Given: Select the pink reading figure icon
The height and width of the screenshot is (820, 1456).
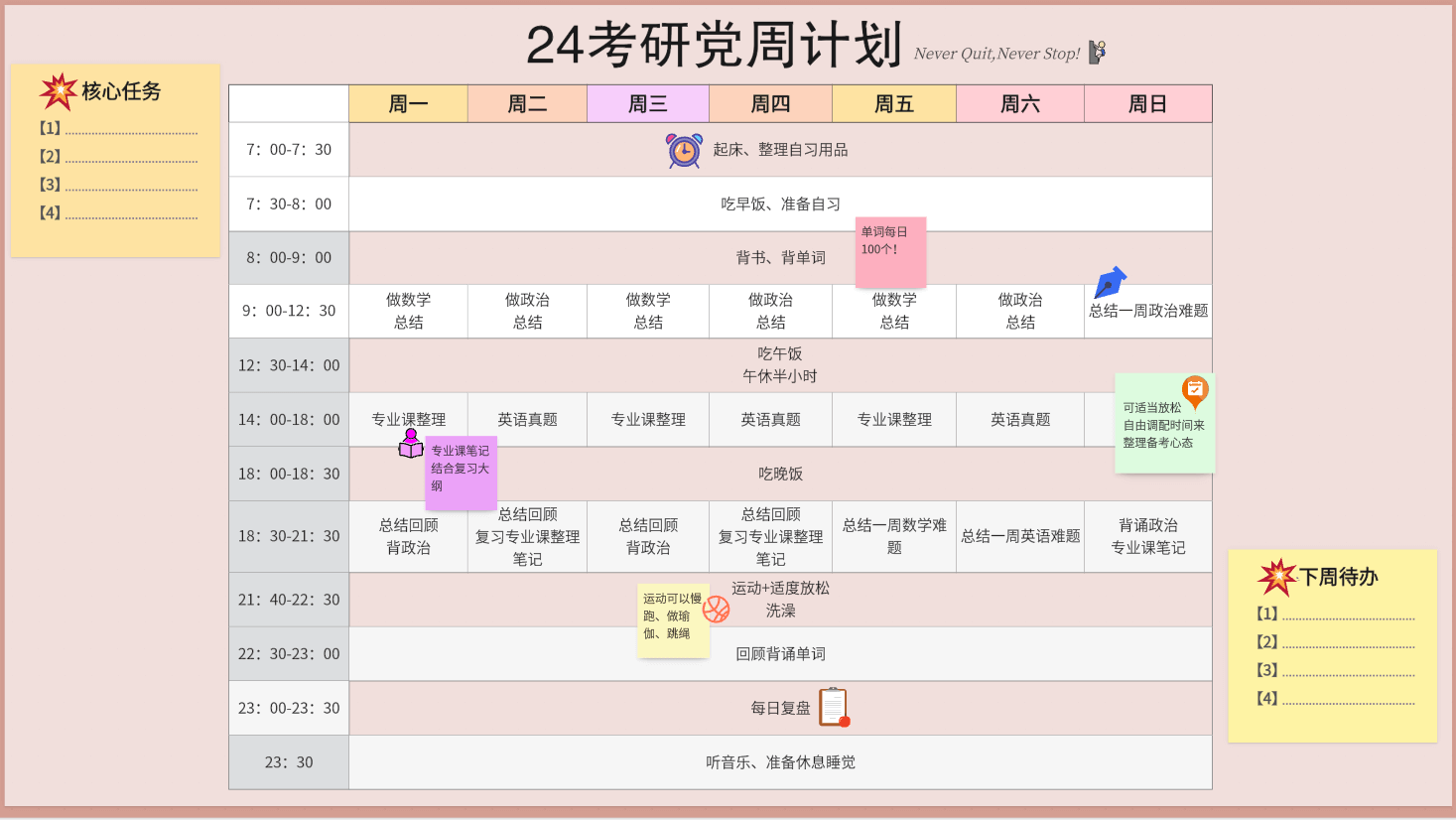Looking at the screenshot, I should 411,443.
